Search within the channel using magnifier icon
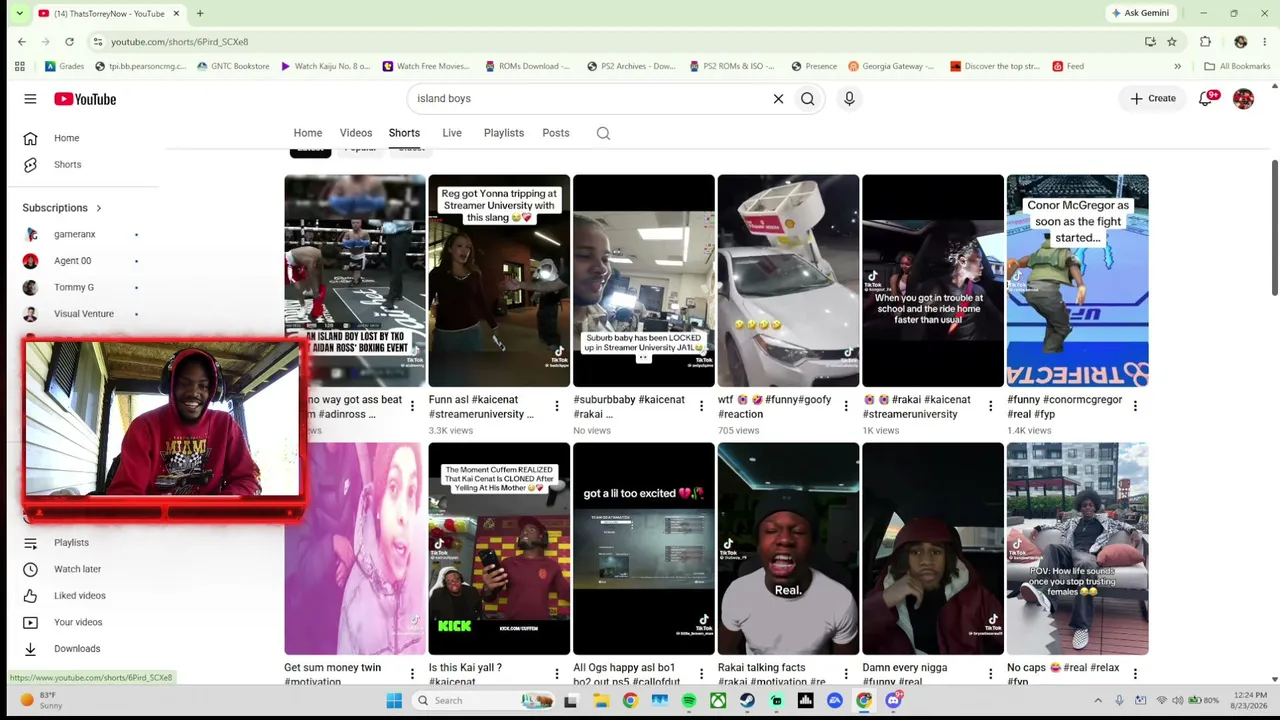Screen dimensions: 1280x720 [603, 133]
